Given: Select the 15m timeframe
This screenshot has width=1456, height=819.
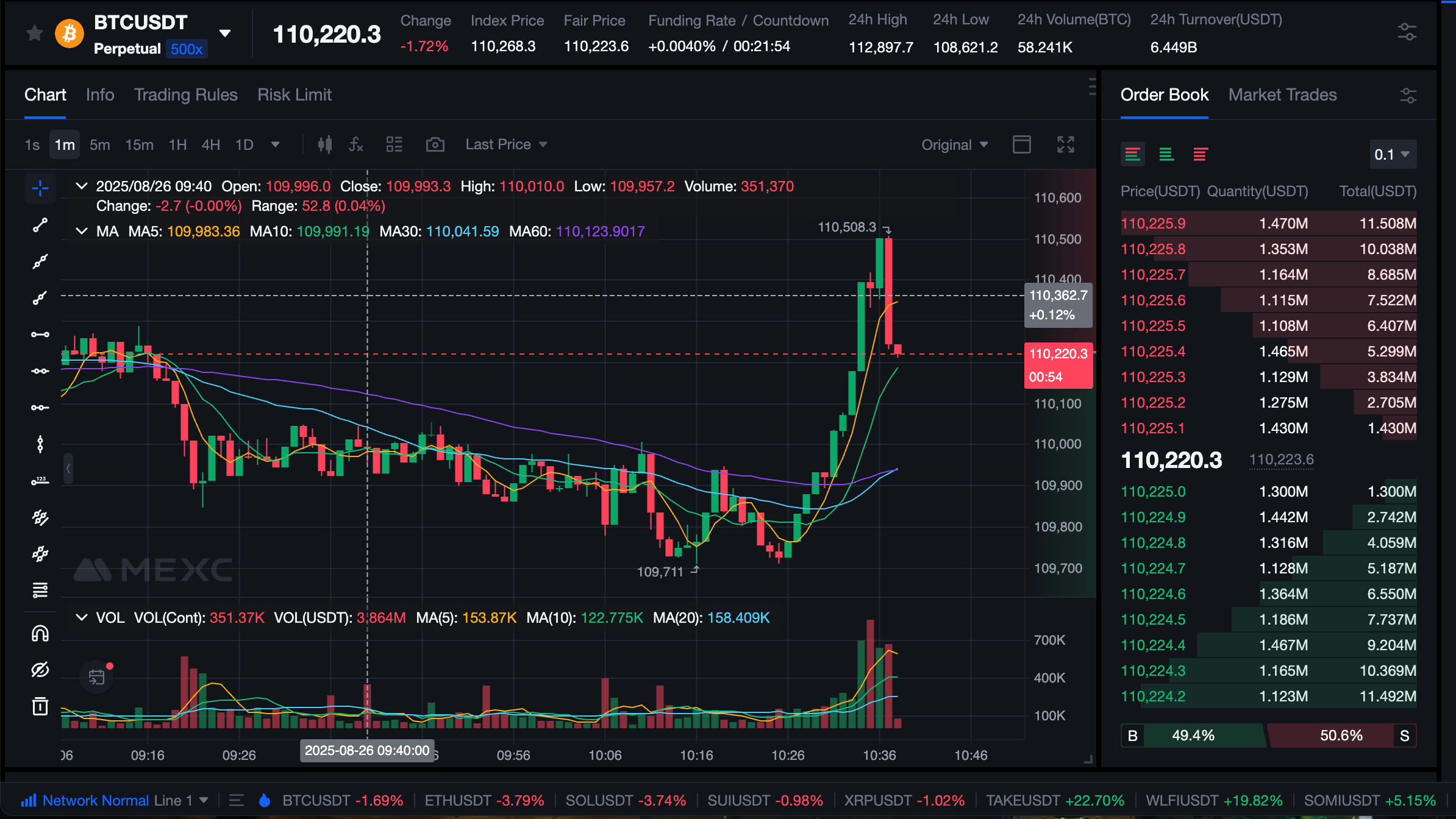Looking at the screenshot, I should click(139, 144).
